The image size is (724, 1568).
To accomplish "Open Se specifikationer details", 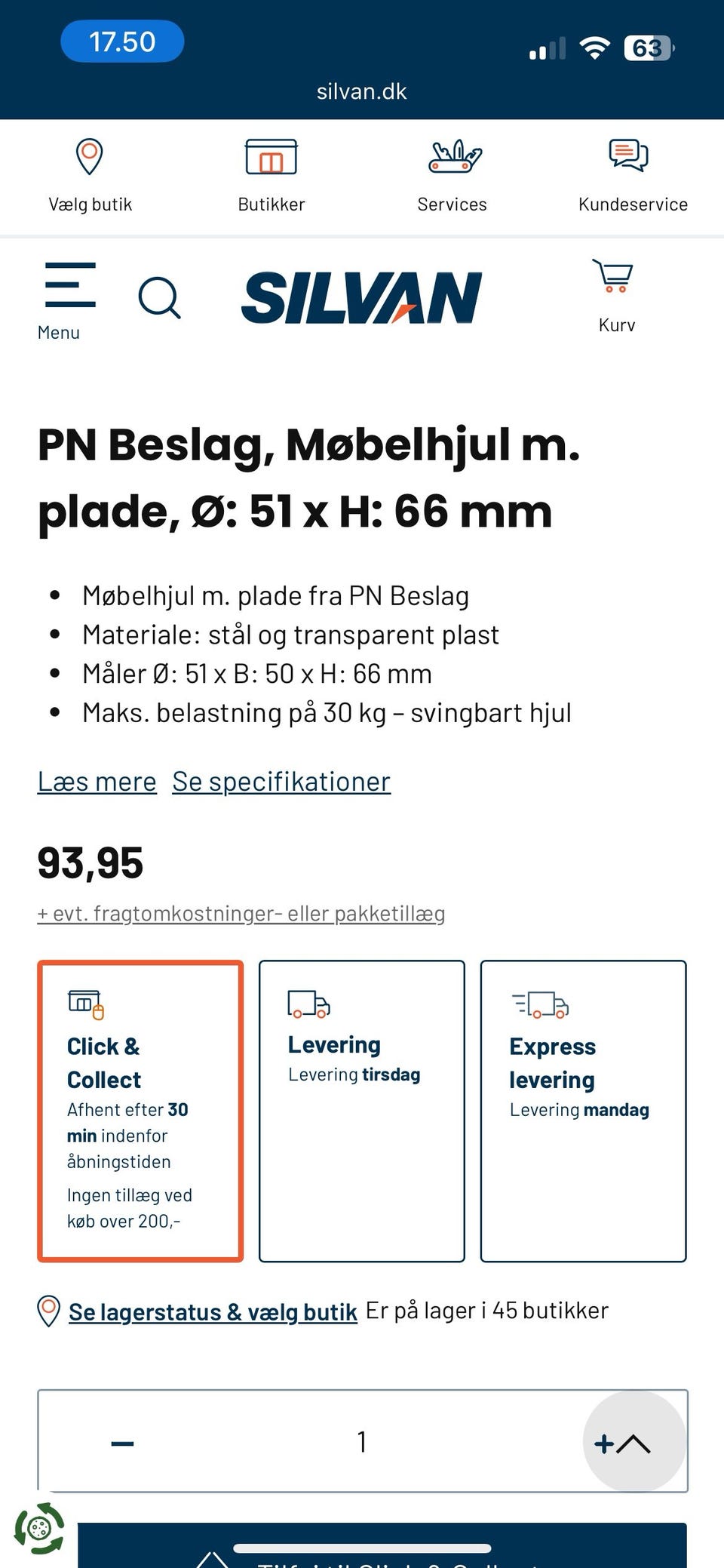I will [x=281, y=781].
